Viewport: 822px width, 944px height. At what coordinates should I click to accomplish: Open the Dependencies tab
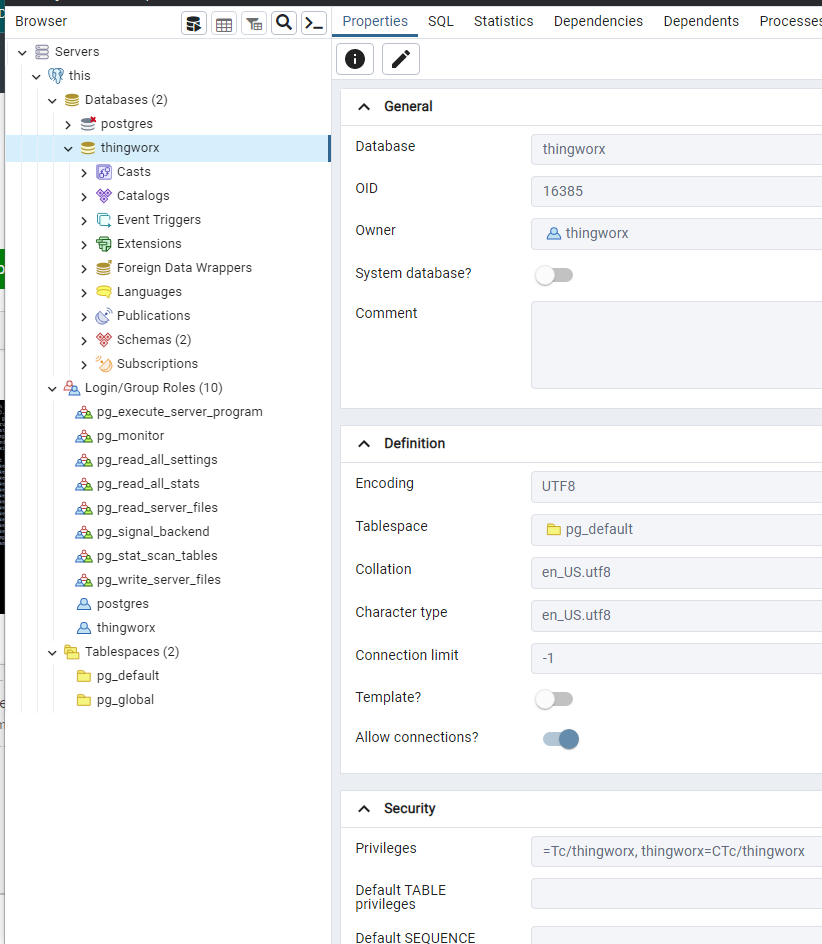pos(598,20)
